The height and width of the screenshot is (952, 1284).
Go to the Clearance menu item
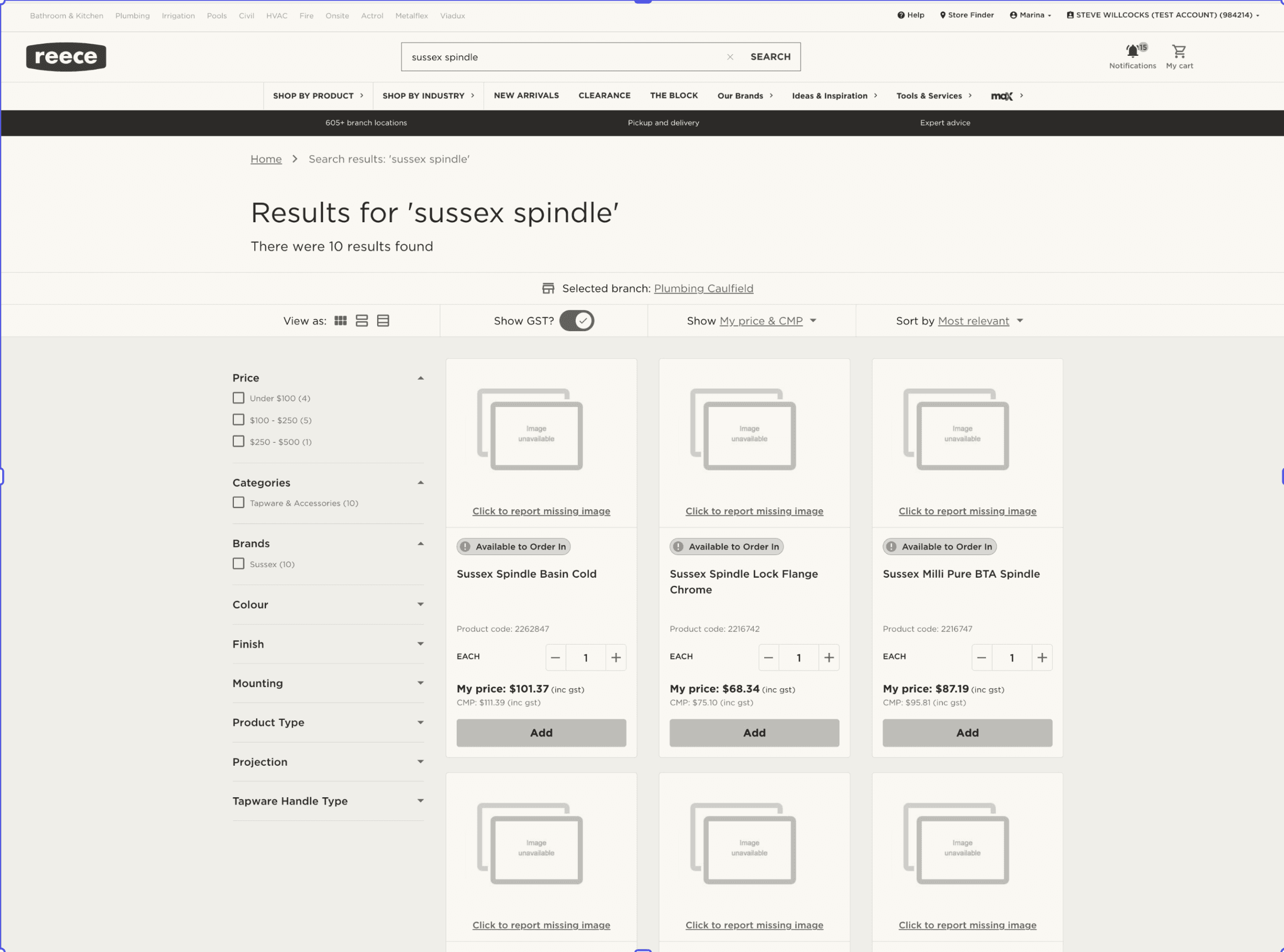[x=604, y=96]
